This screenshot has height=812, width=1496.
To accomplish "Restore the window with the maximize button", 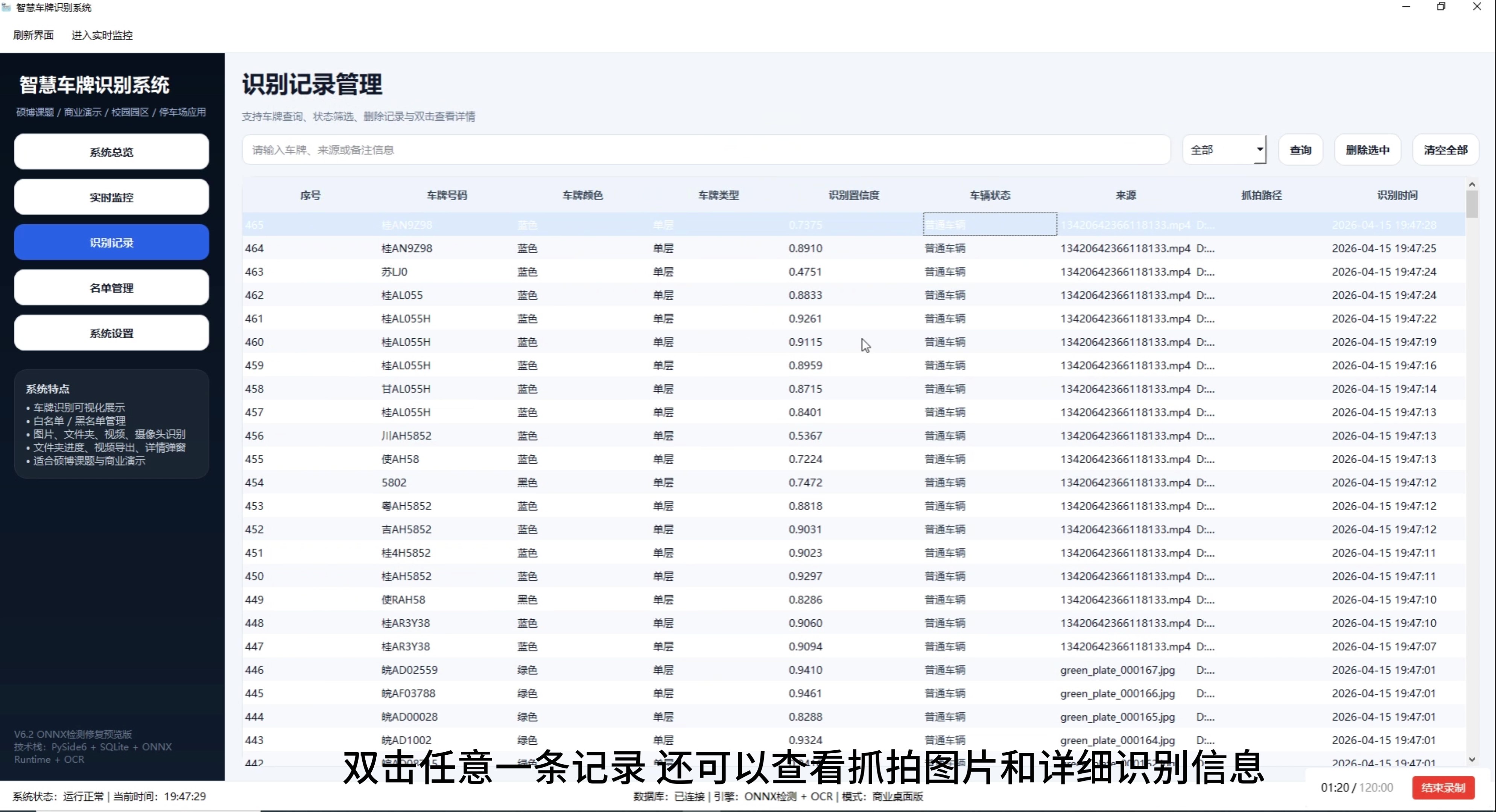I will [1441, 7].
